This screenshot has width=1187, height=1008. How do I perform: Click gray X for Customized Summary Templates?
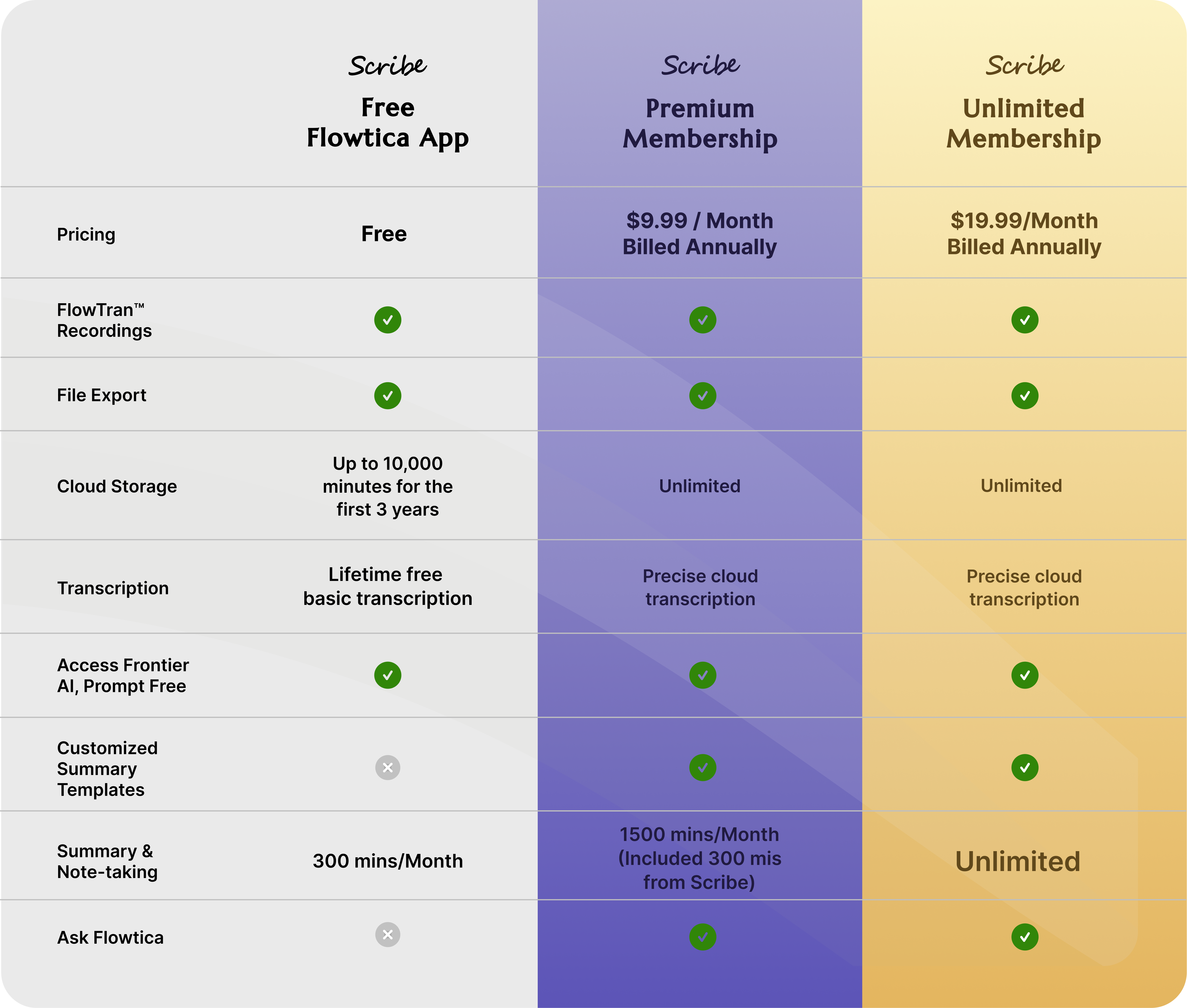(387, 768)
